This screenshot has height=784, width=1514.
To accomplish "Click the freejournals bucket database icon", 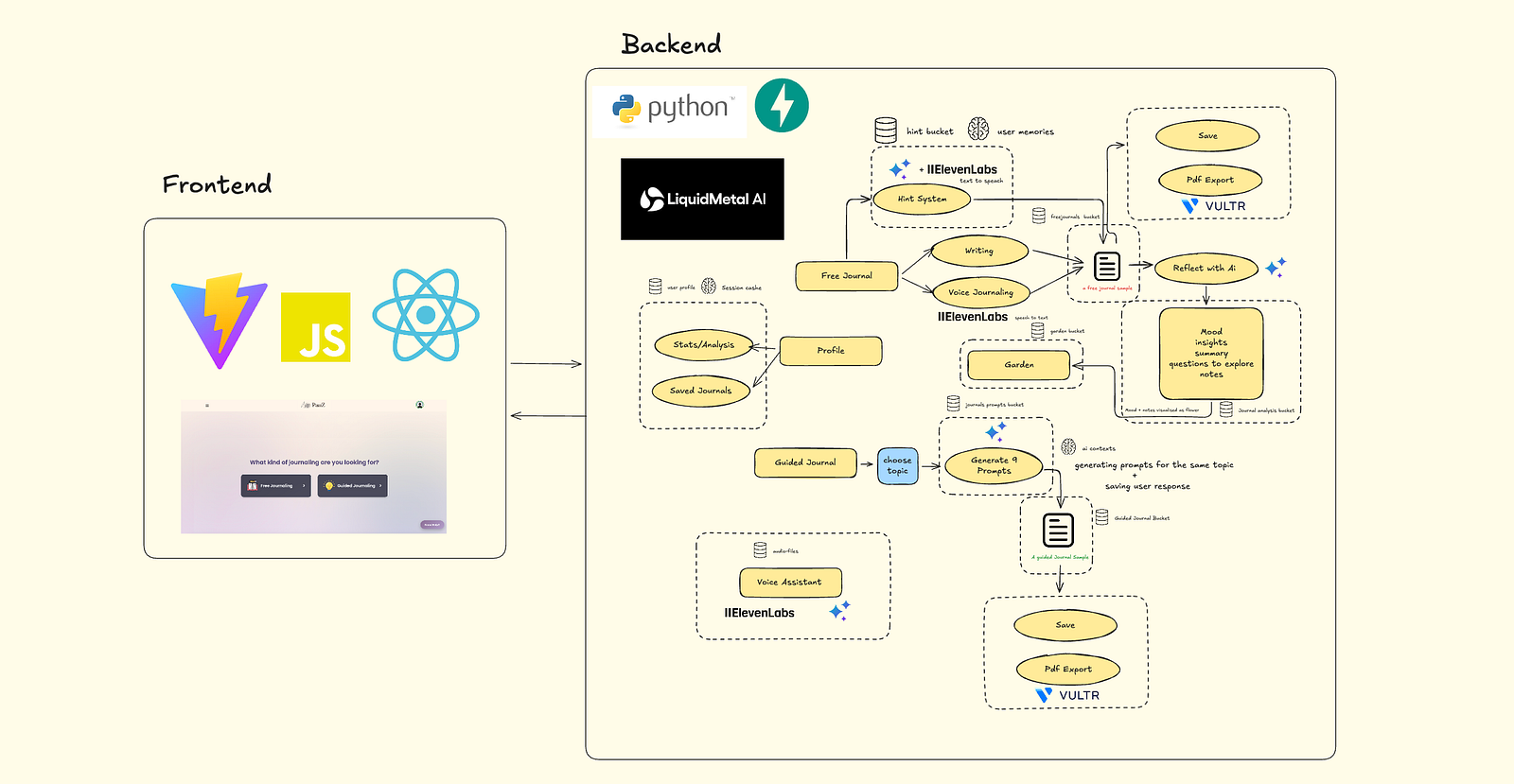I will 1039,216.
